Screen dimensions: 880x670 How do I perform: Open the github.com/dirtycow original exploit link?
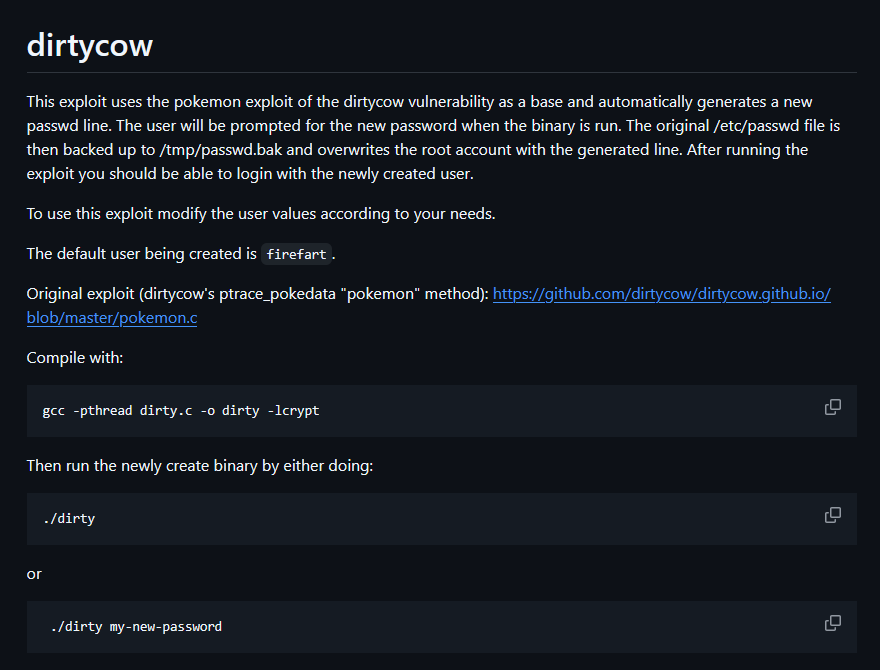(x=662, y=293)
